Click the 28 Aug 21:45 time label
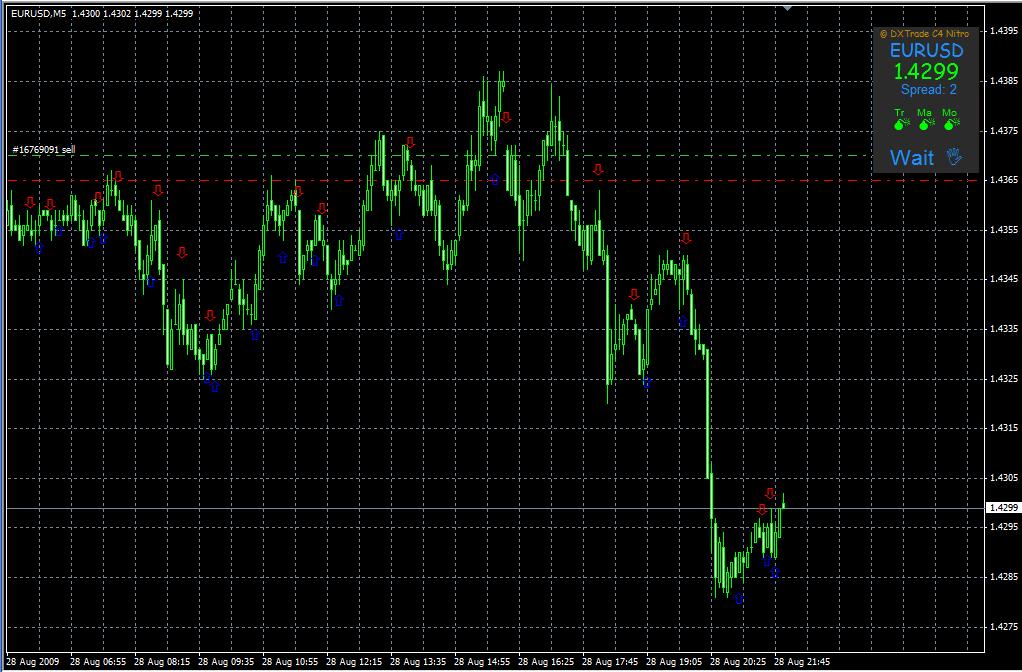This screenshot has width=1022, height=672. pyautogui.click(x=802, y=662)
